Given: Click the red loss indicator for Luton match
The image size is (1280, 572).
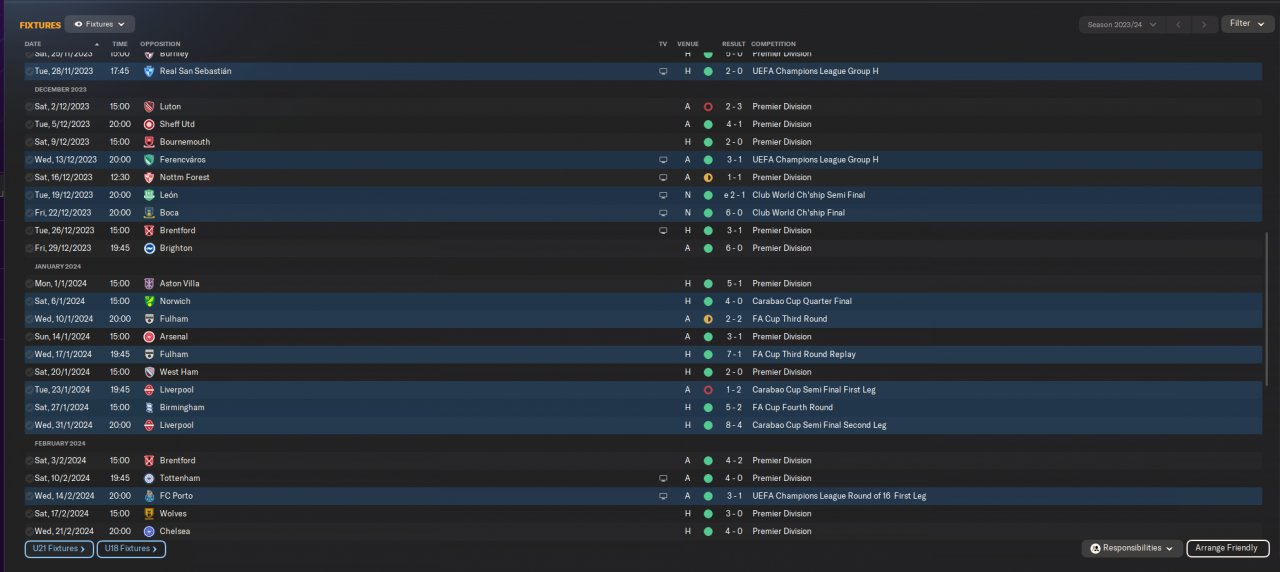Looking at the screenshot, I should [x=708, y=107].
